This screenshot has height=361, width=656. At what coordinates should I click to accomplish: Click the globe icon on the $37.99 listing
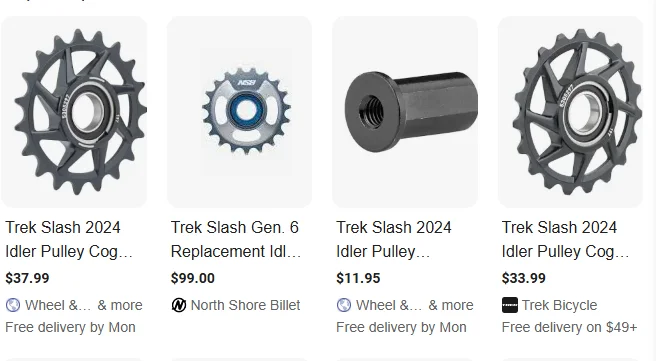coord(13,305)
